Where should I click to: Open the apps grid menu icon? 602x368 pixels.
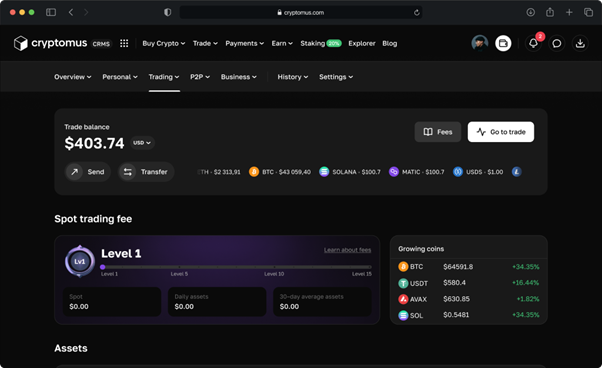click(124, 43)
